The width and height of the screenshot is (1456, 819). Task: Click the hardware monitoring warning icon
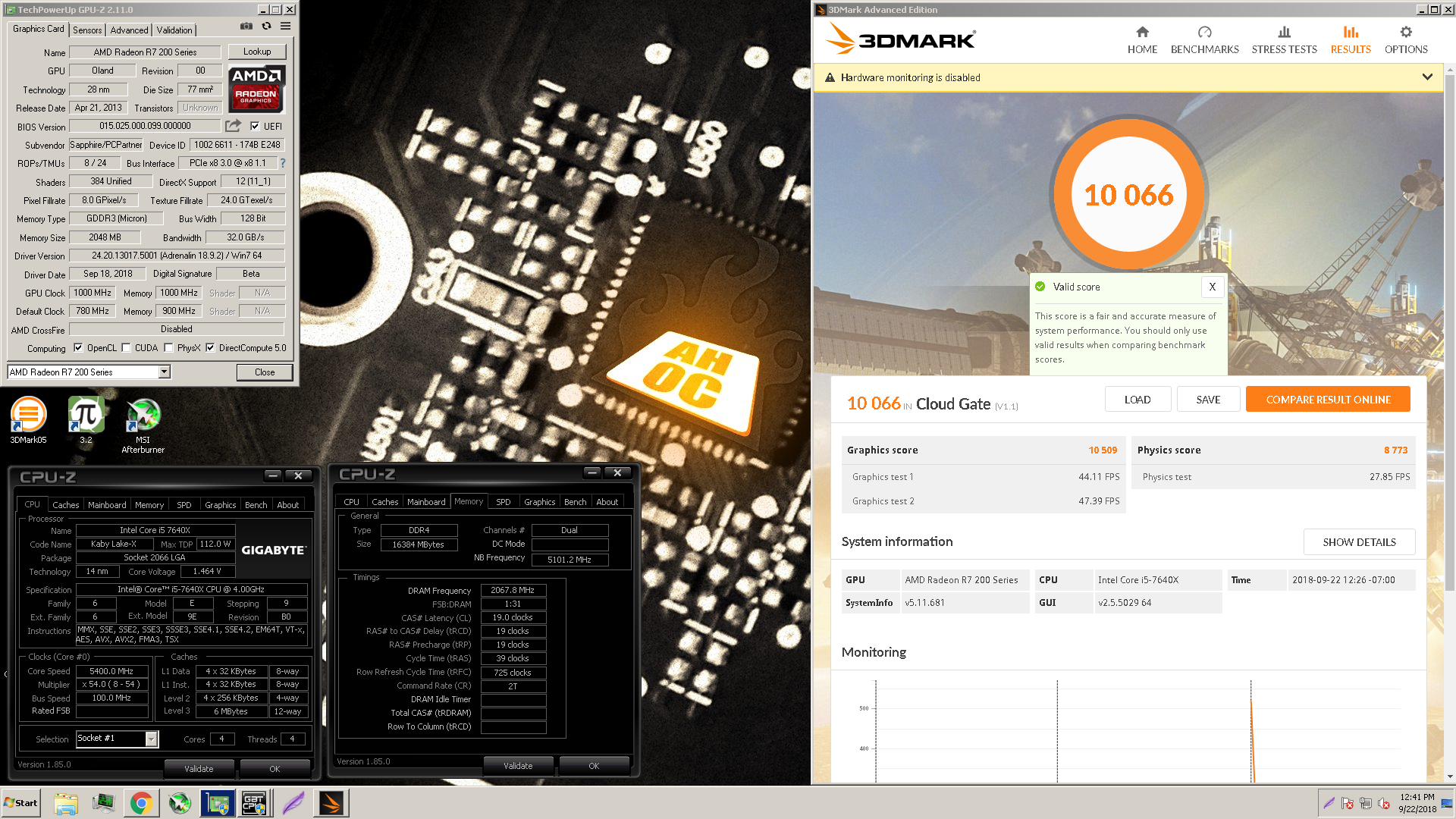pyautogui.click(x=830, y=77)
